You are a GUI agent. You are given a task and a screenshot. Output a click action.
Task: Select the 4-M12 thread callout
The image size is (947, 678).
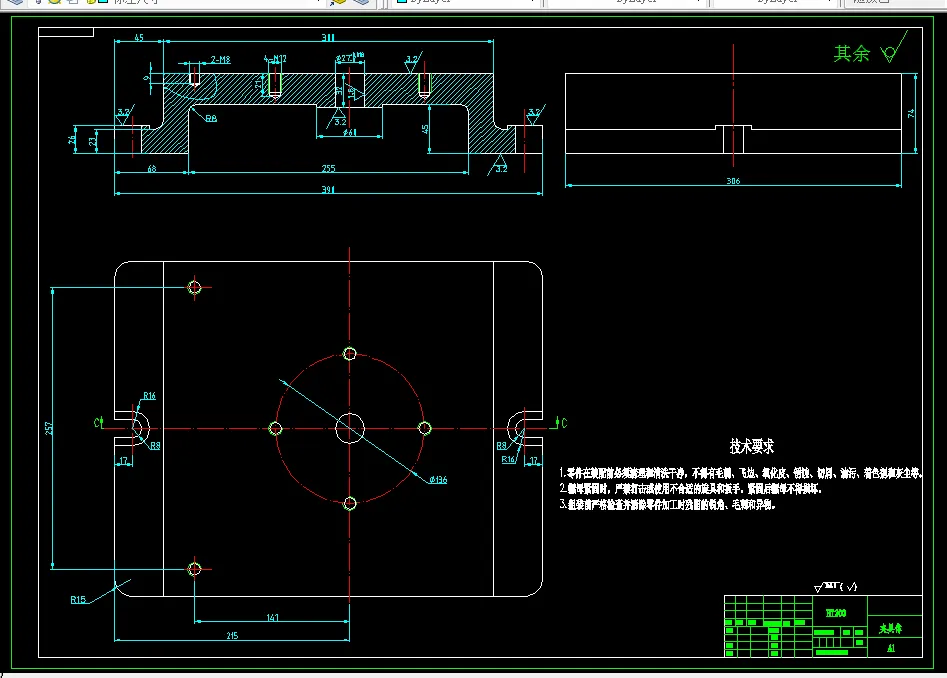pyautogui.click(x=275, y=59)
